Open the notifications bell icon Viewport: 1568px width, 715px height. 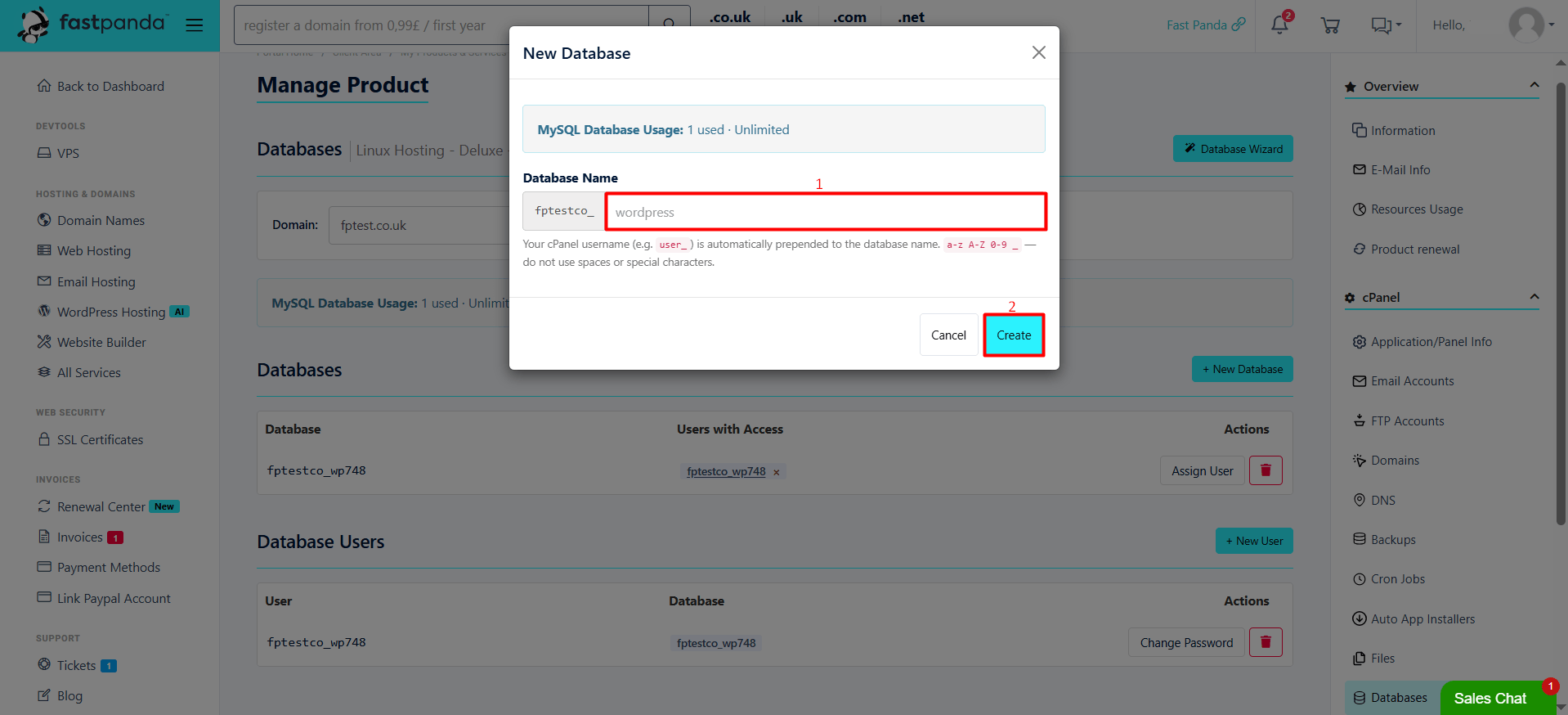click(x=1279, y=25)
